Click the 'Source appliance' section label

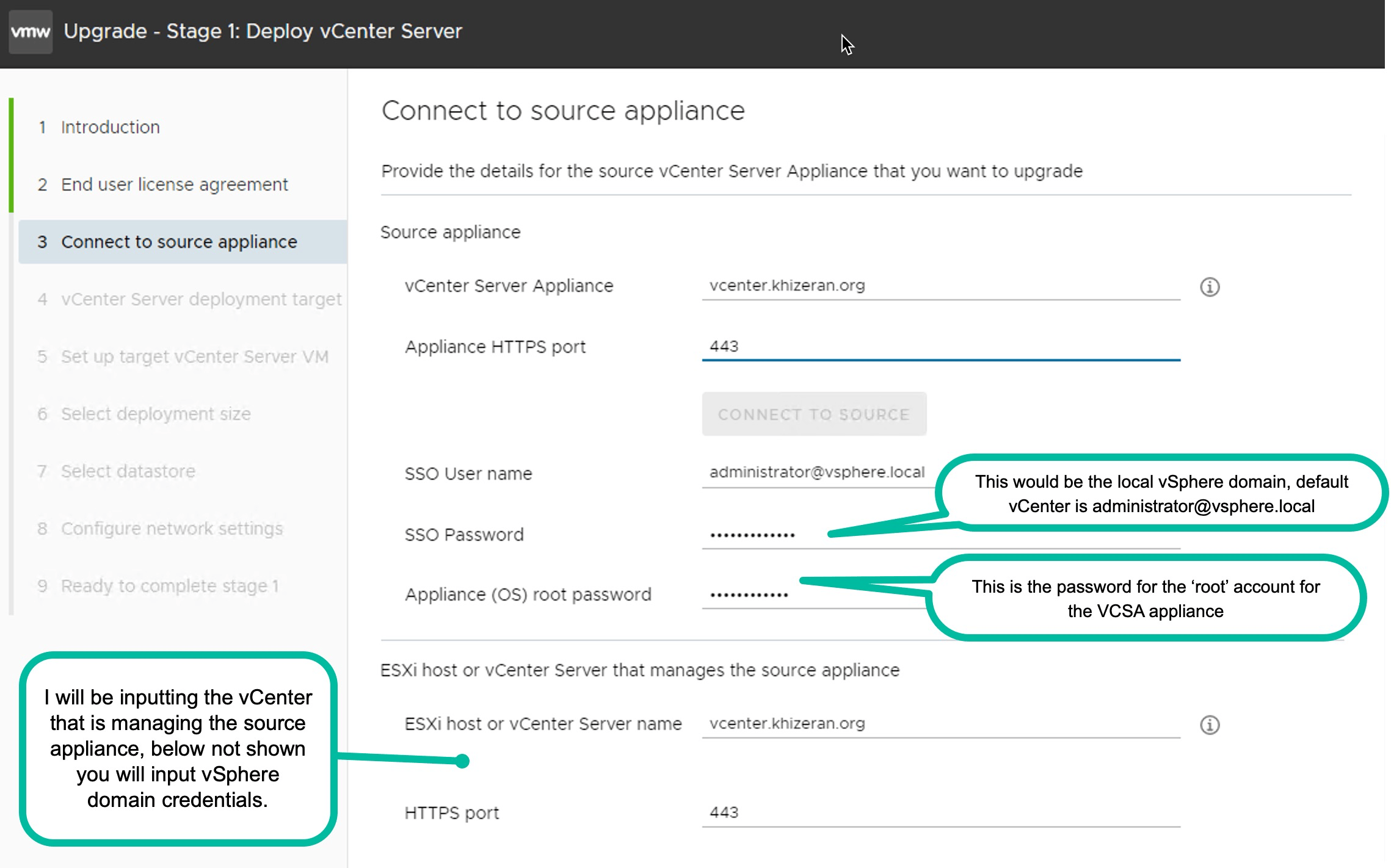[451, 233]
